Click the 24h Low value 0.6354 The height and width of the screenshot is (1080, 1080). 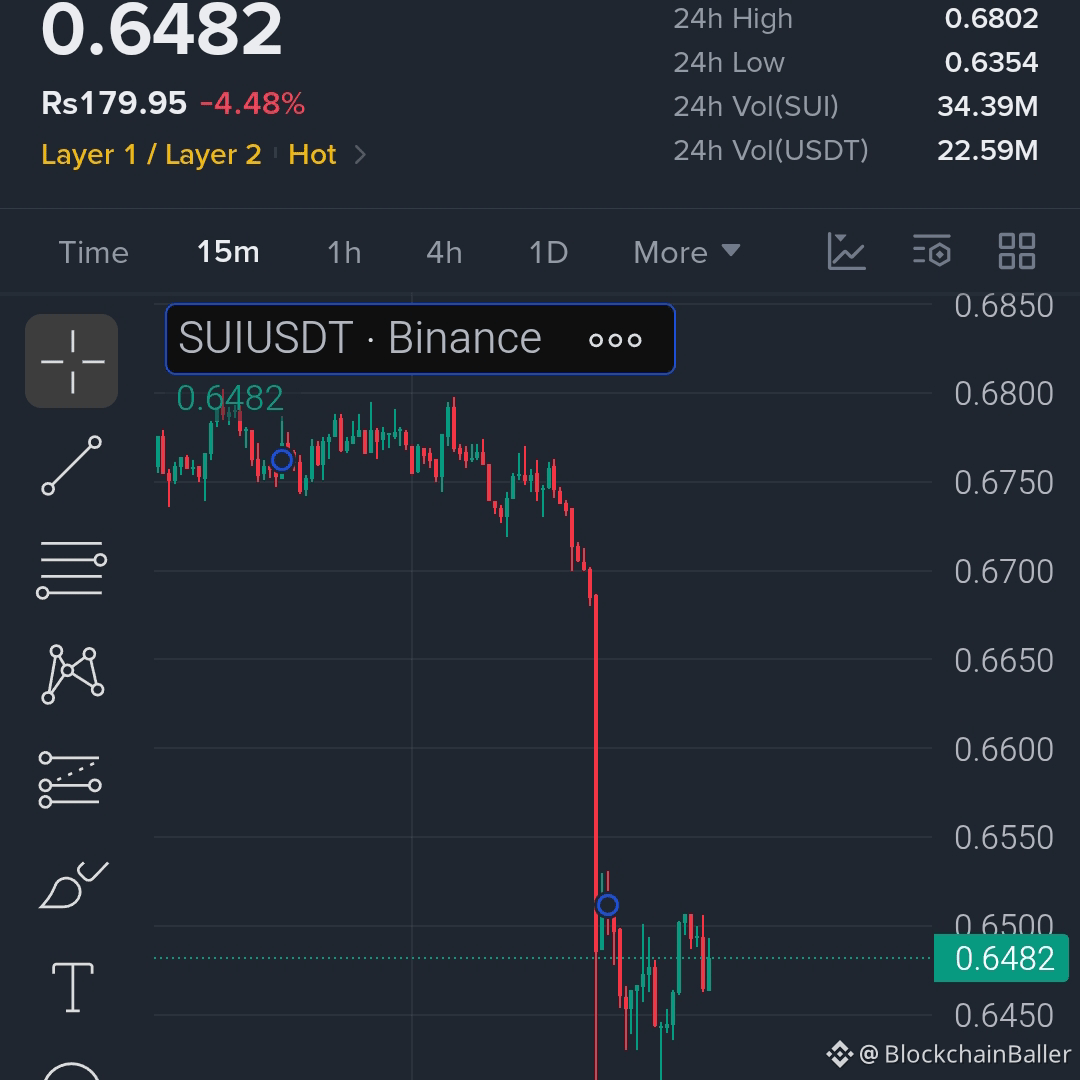pos(991,63)
